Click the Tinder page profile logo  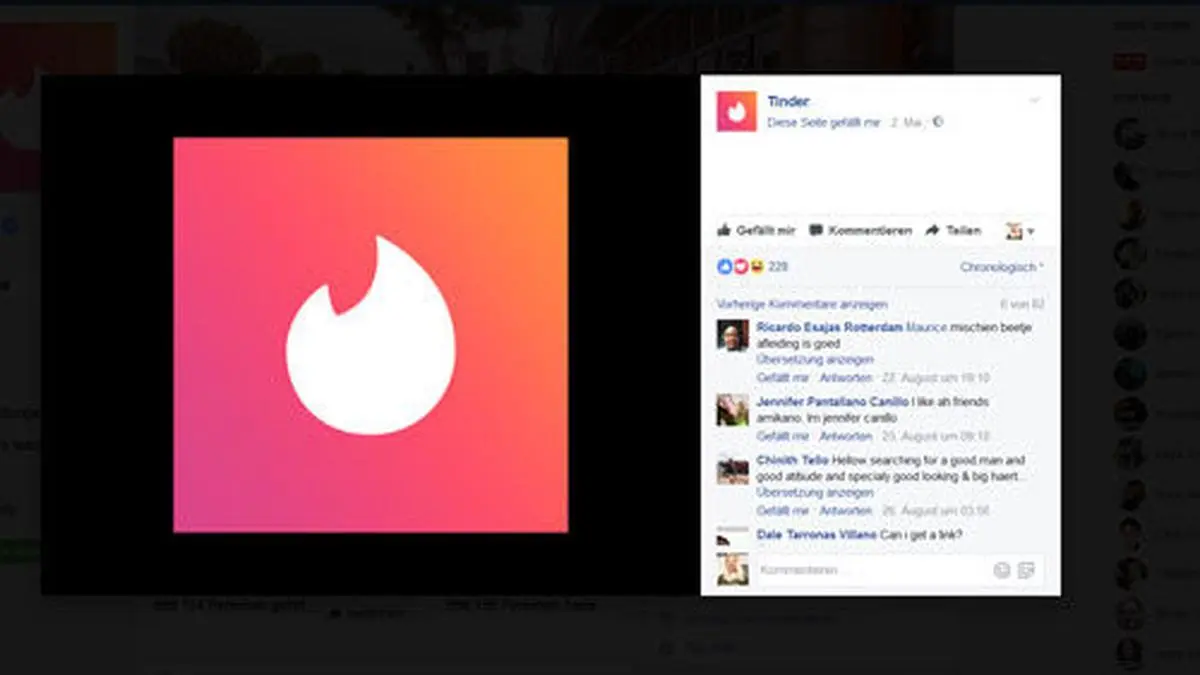pyautogui.click(x=736, y=111)
